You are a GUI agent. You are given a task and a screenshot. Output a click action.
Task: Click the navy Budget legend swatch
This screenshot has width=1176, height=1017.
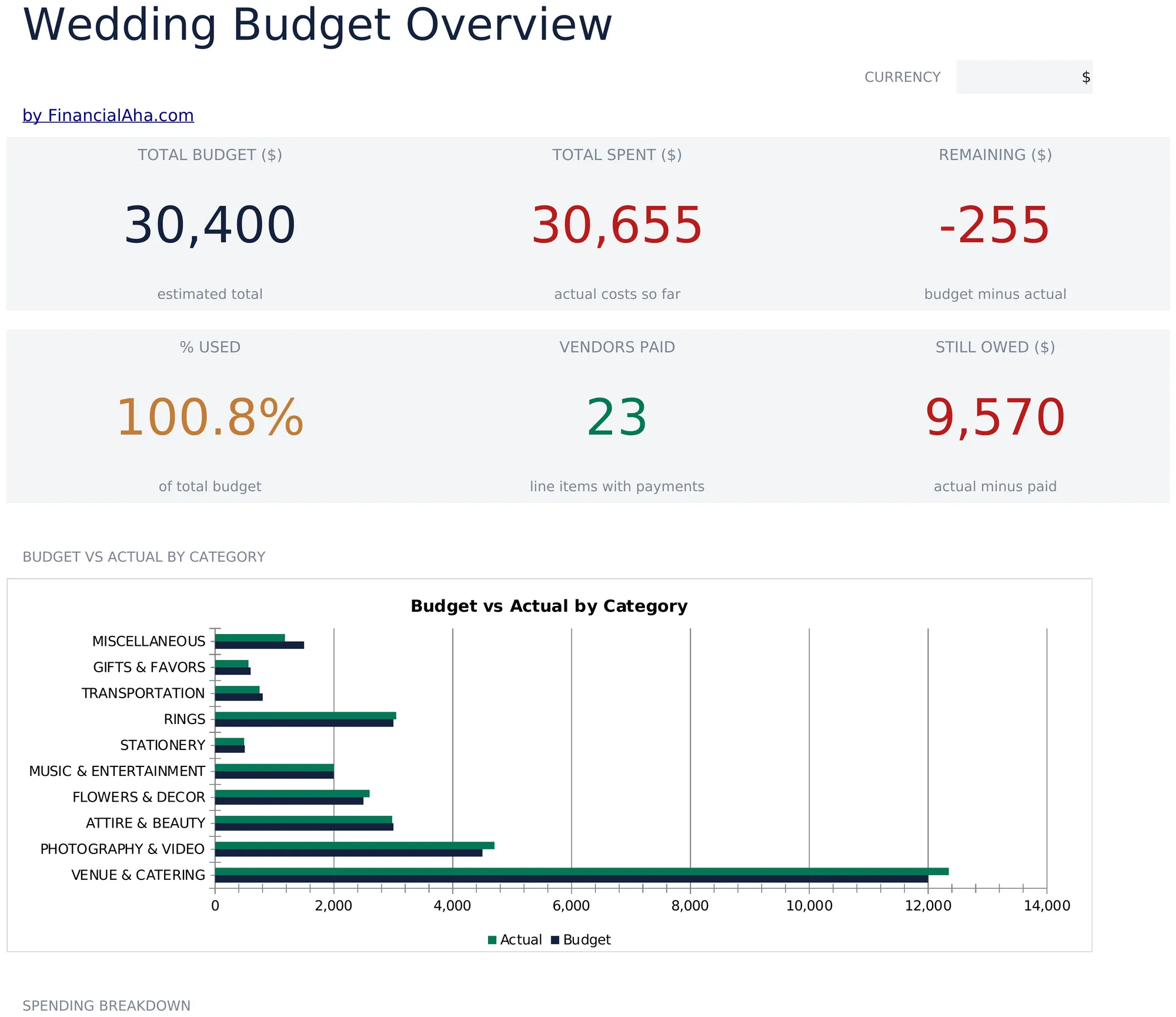point(554,940)
